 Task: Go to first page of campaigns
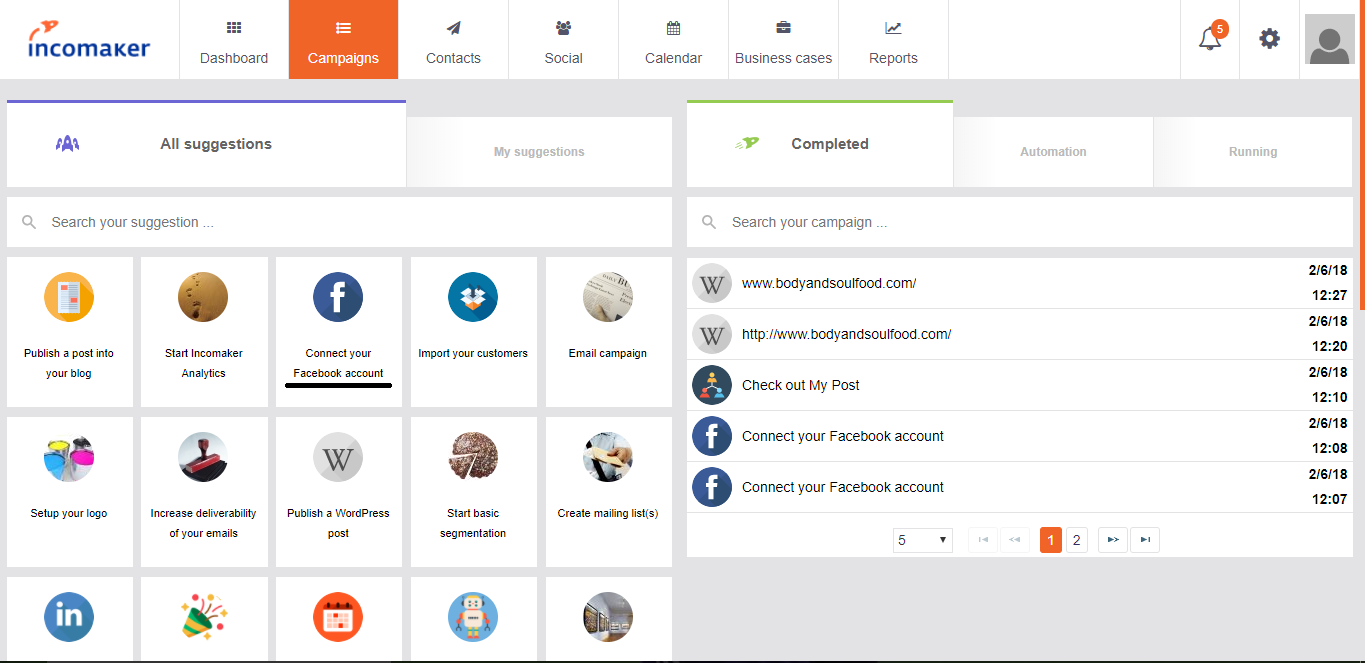pos(983,540)
